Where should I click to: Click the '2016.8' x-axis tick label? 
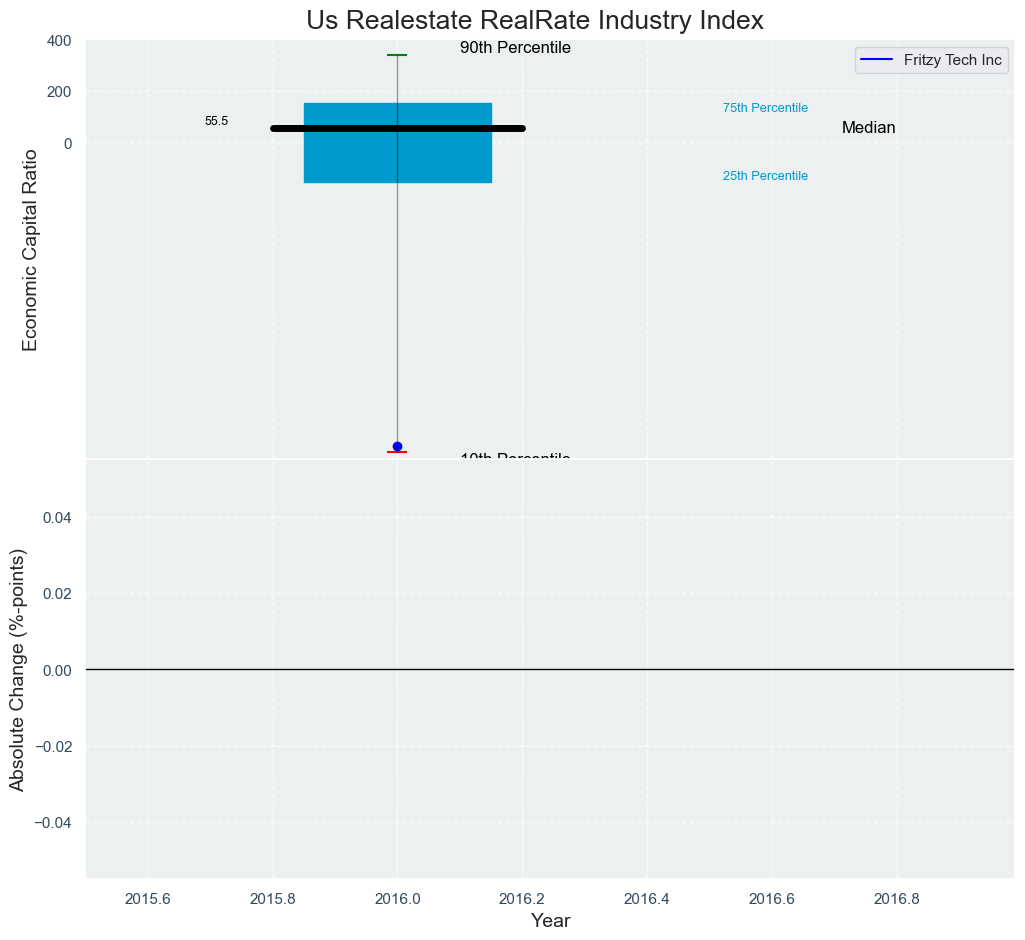click(897, 898)
